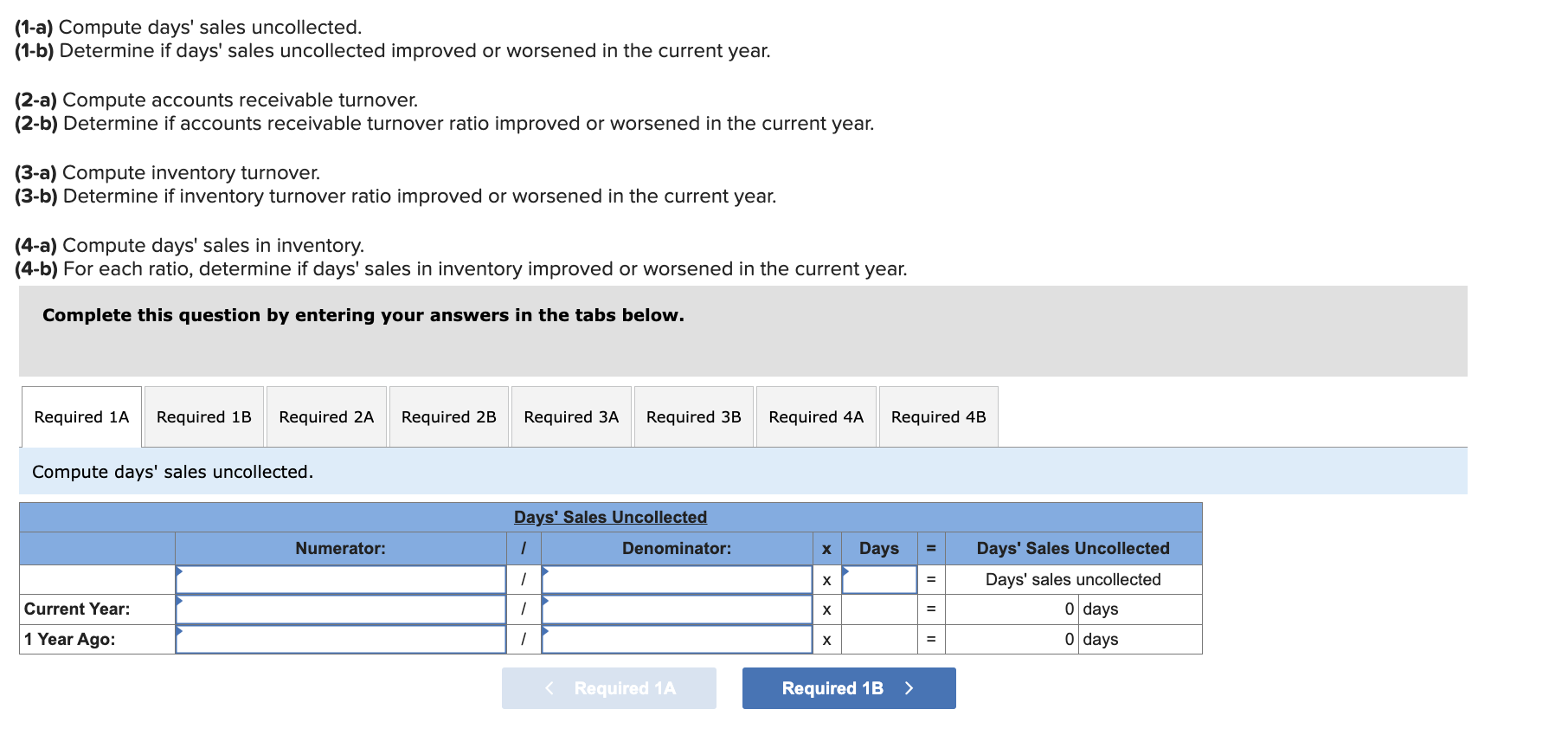This screenshot has width=1568, height=748.
Task: Select the Required 4B tab
Action: click(939, 416)
